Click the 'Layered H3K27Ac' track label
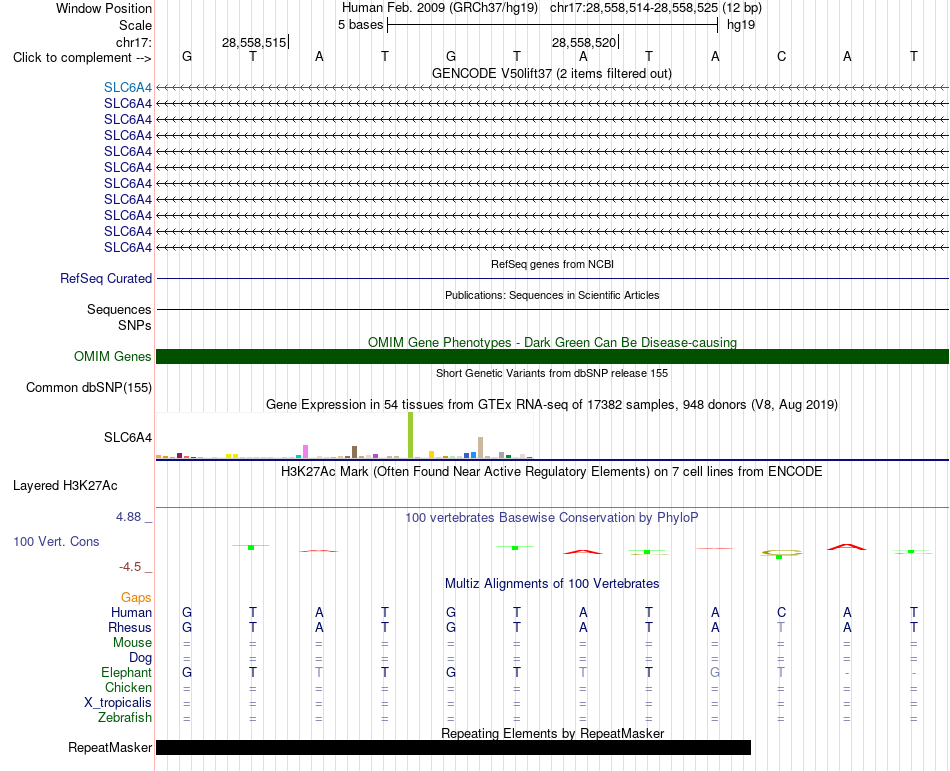The image size is (950, 771). (x=65, y=486)
